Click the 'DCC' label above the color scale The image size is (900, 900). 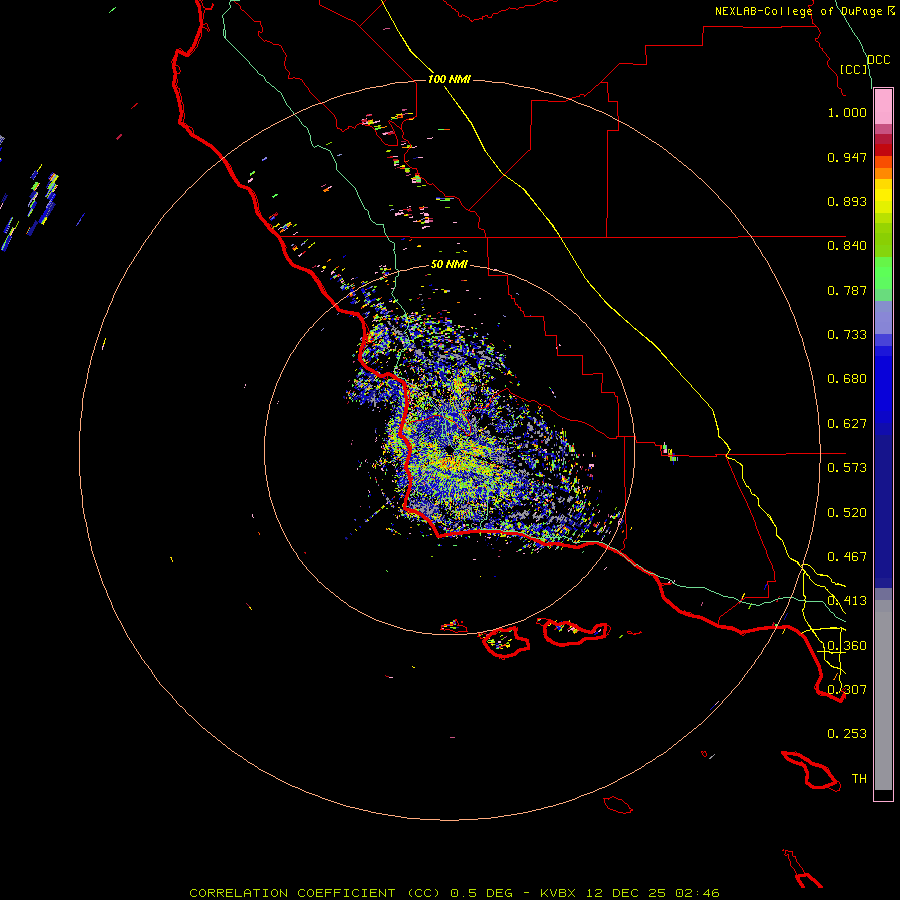pyautogui.click(x=878, y=60)
